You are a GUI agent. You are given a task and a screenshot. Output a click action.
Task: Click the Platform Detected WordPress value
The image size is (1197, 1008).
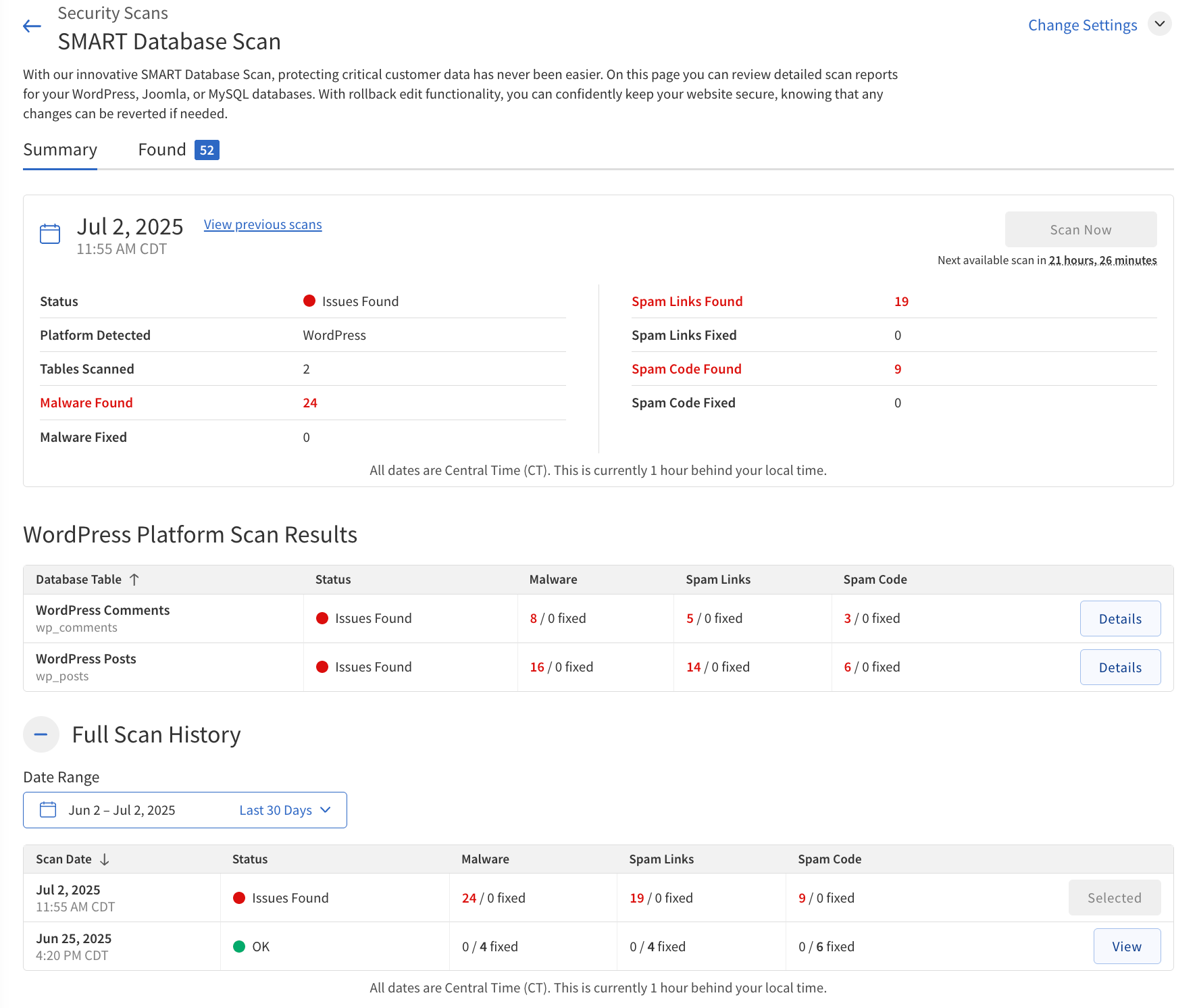tap(334, 335)
